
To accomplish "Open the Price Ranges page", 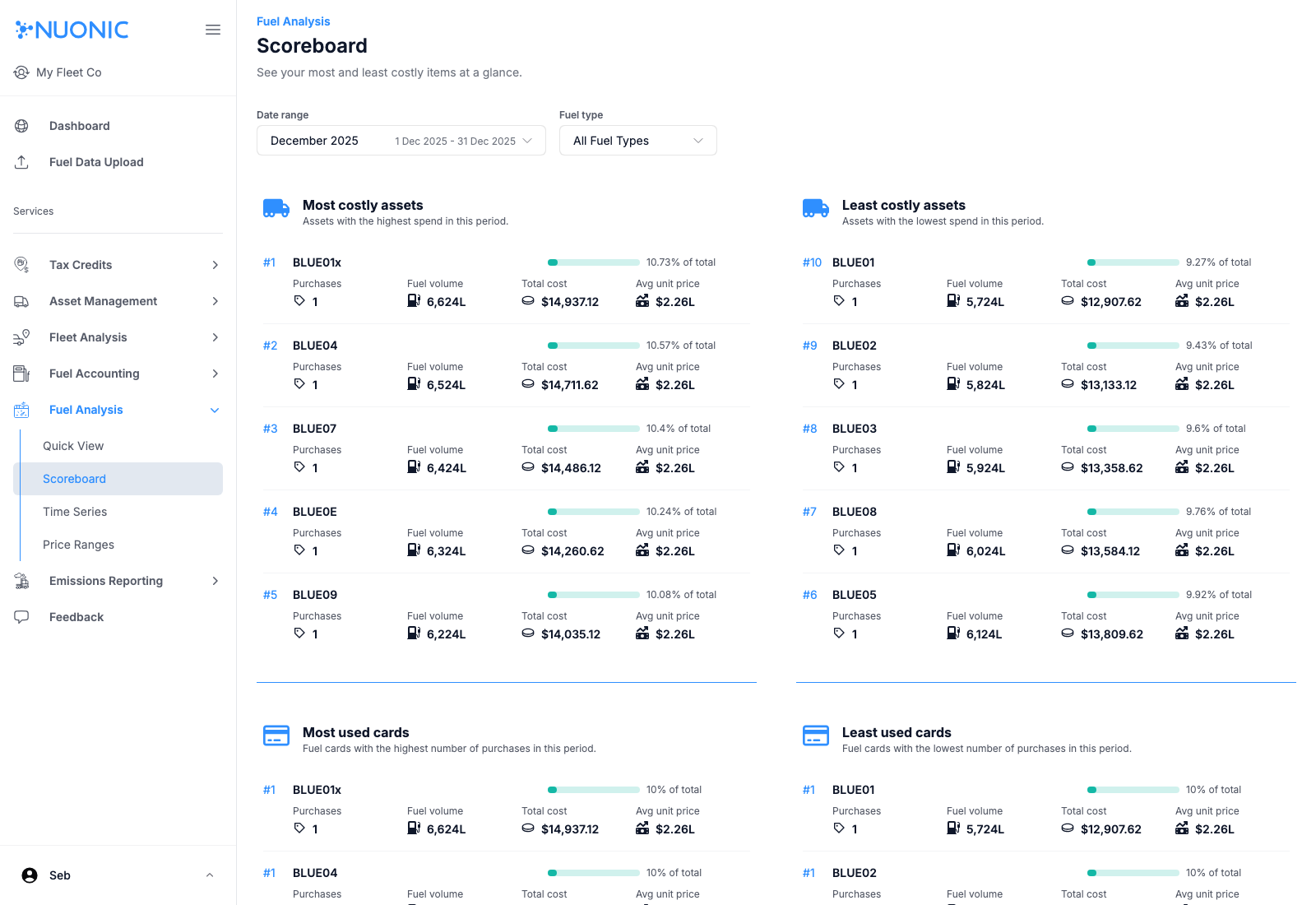I will [x=78, y=545].
